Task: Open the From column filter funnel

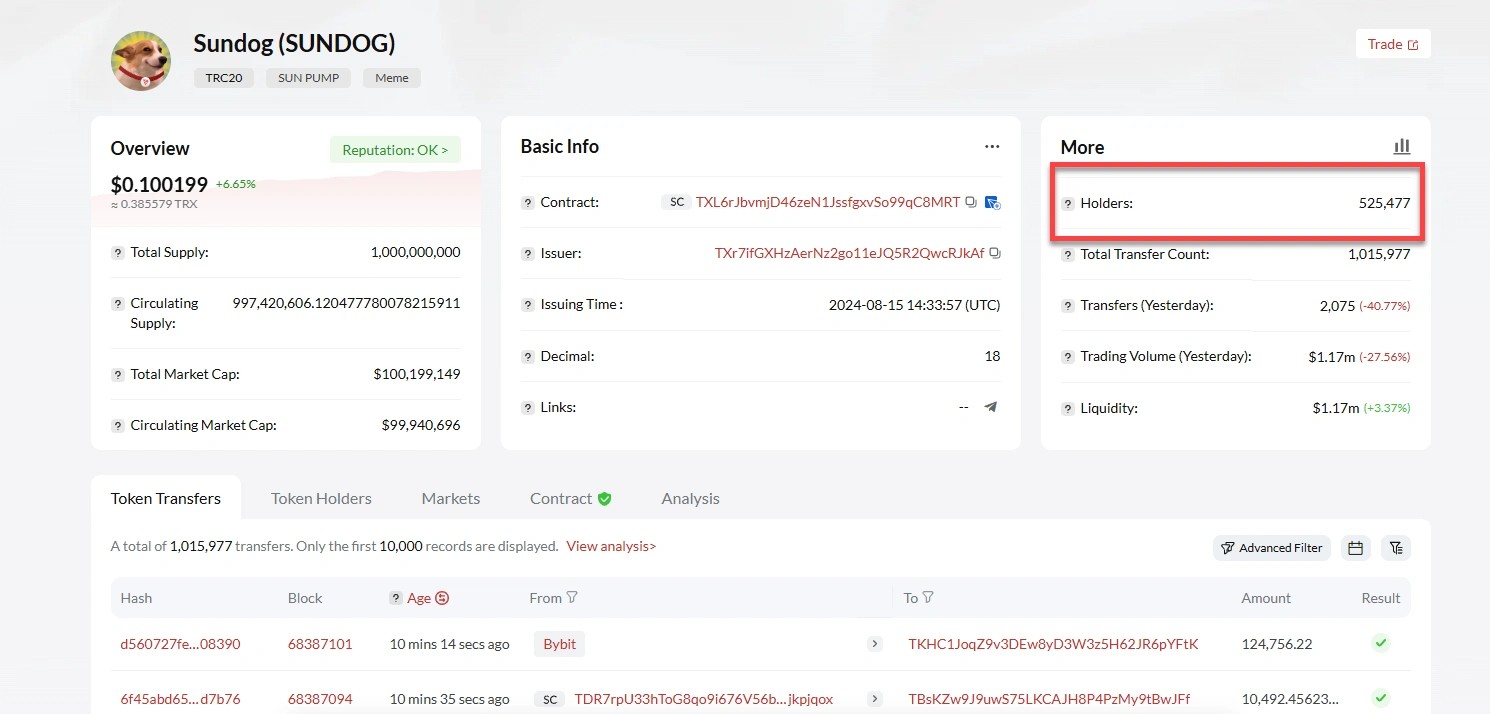Action: [x=572, y=597]
